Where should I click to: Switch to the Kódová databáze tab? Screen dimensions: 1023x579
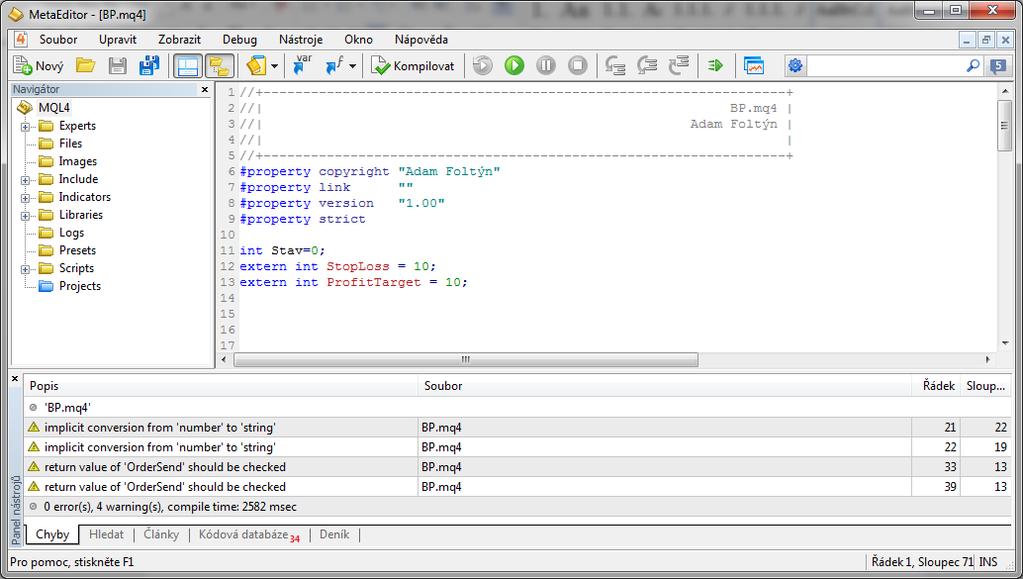(249, 535)
